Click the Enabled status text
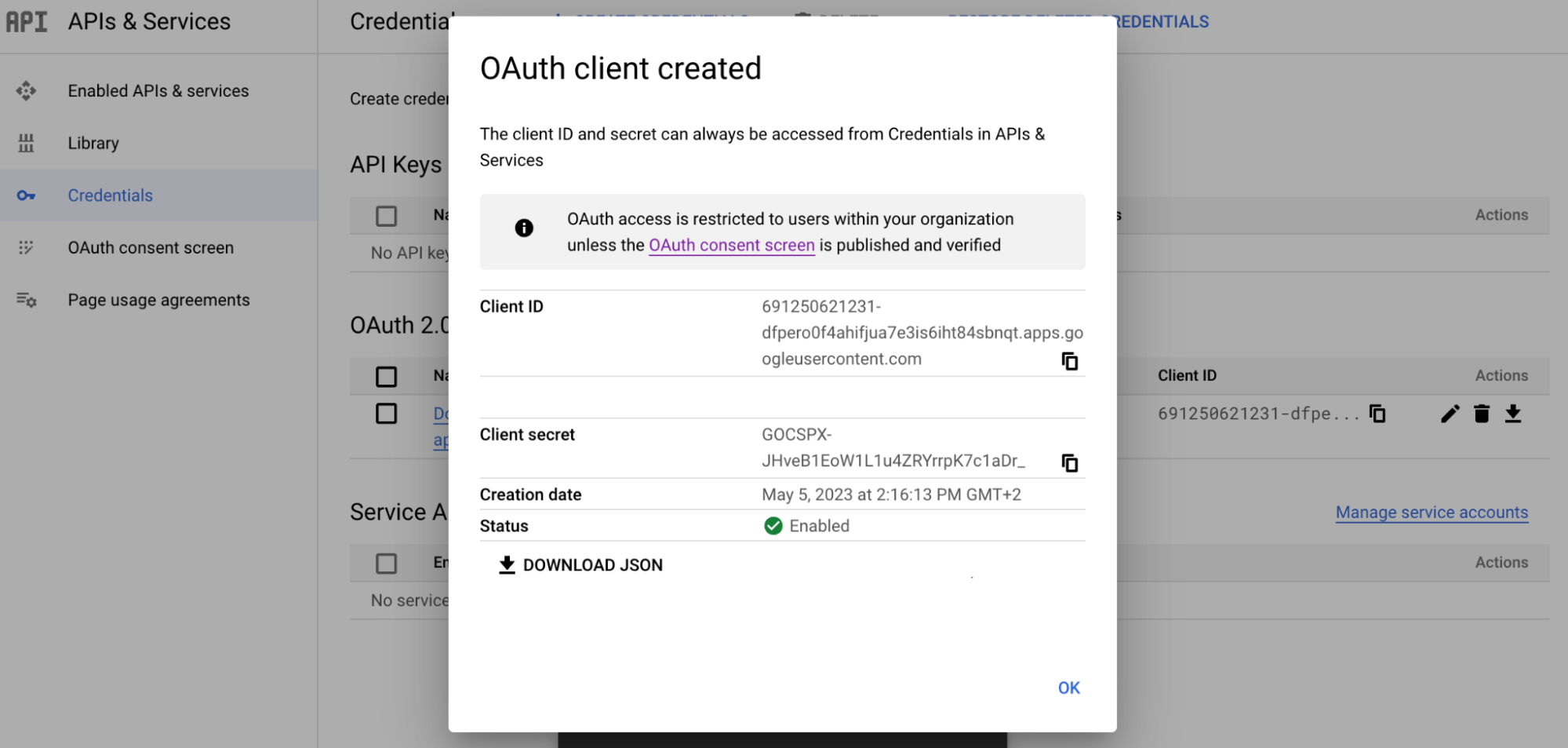The width and height of the screenshot is (1568, 748). 820,526
